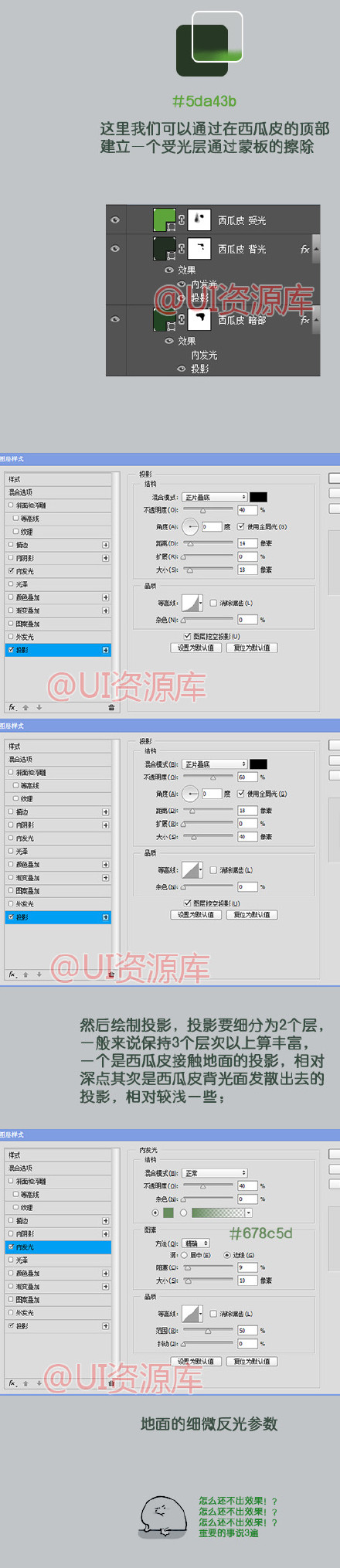Viewport: 340px width, 1568px height.
Task: Click the trash icon in the 40% opacity 投影 dialog
Action: point(111,707)
